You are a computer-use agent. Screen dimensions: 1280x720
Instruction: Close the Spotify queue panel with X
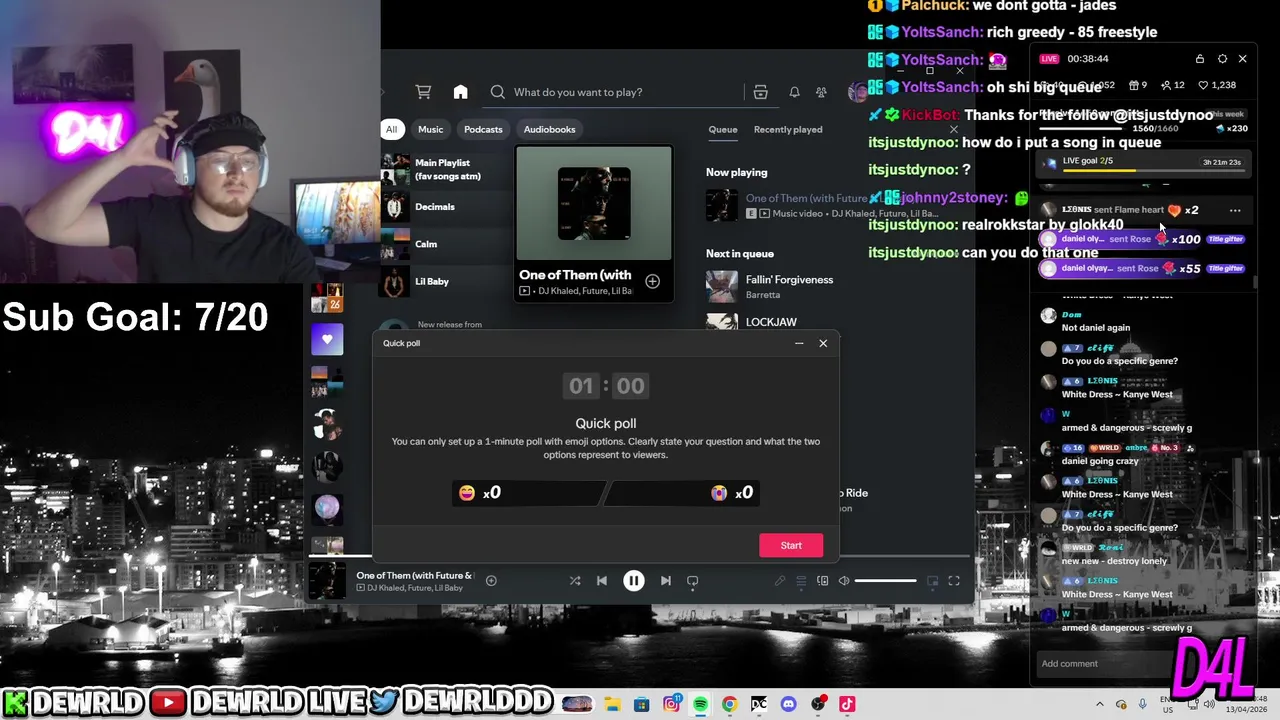(953, 129)
